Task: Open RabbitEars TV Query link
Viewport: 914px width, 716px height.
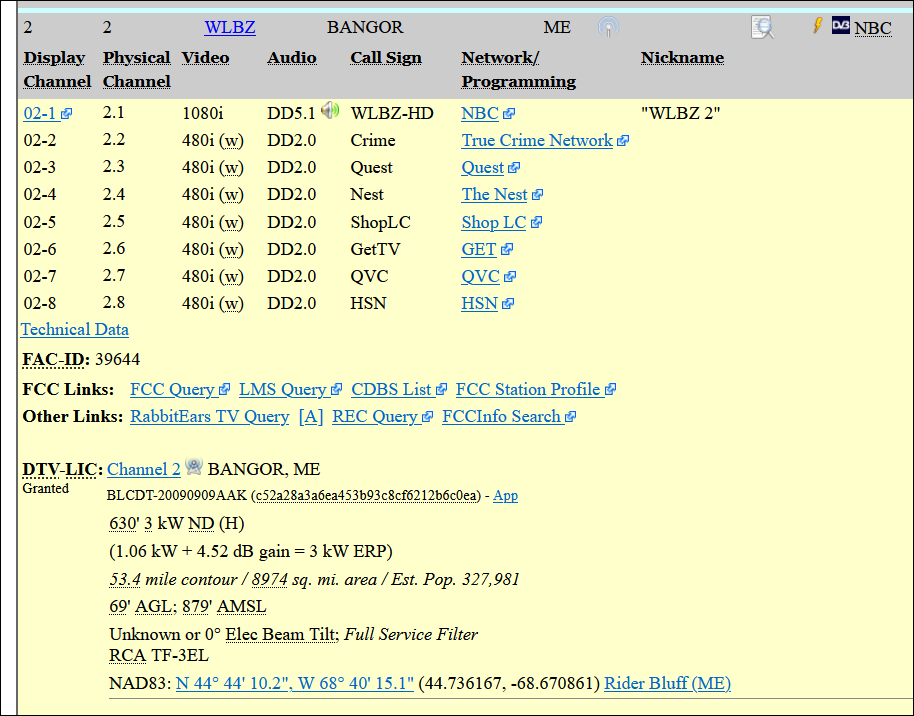Action: pyautogui.click(x=209, y=417)
